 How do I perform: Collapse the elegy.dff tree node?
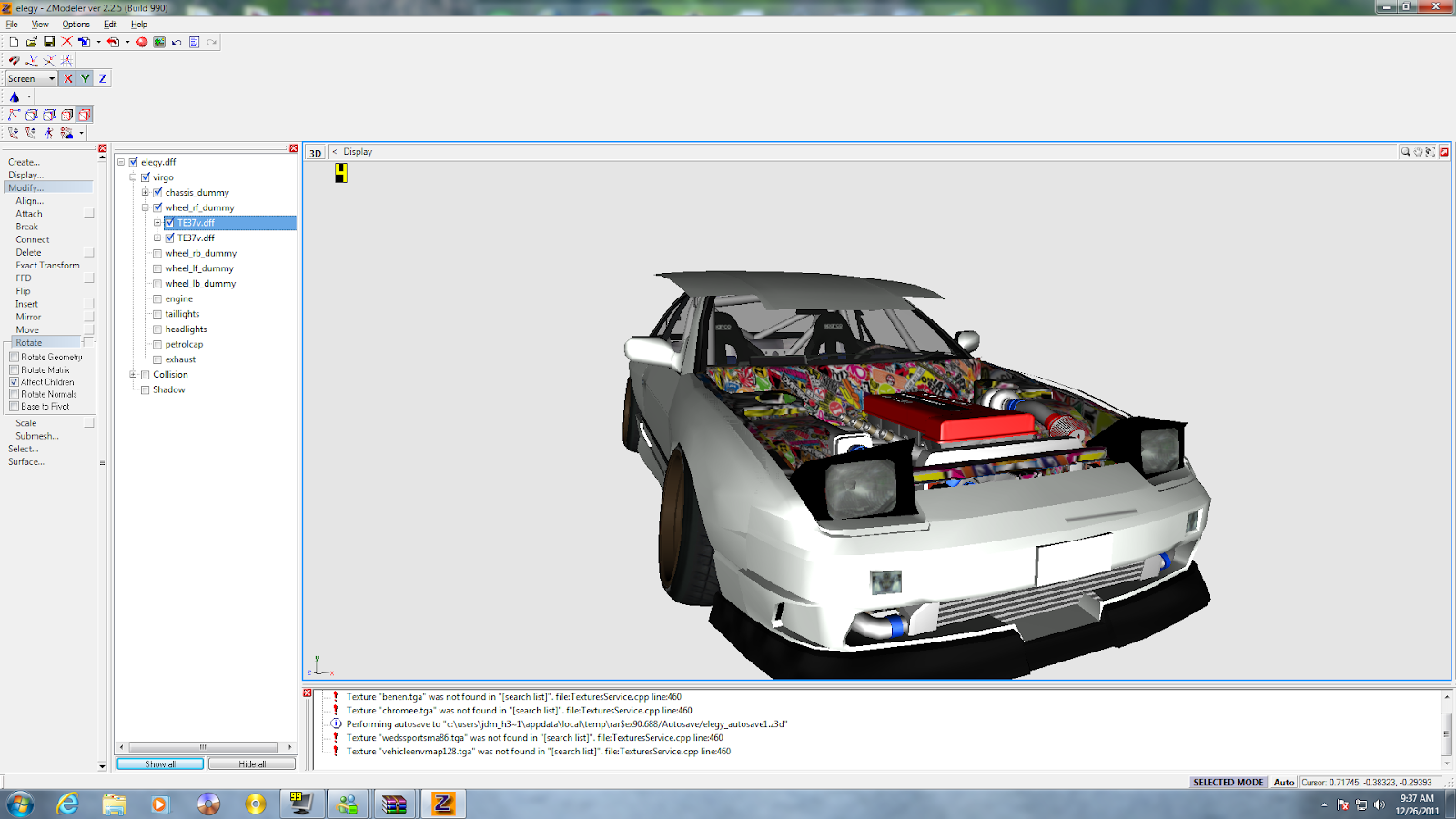pos(121,162)
